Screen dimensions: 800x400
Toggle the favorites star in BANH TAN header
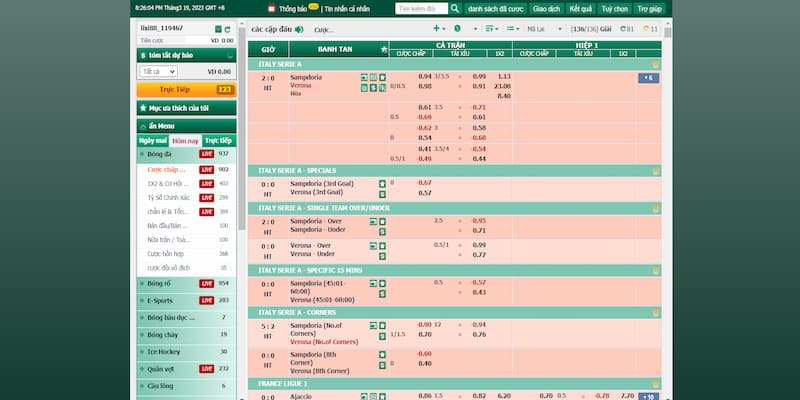pos(384,49)
